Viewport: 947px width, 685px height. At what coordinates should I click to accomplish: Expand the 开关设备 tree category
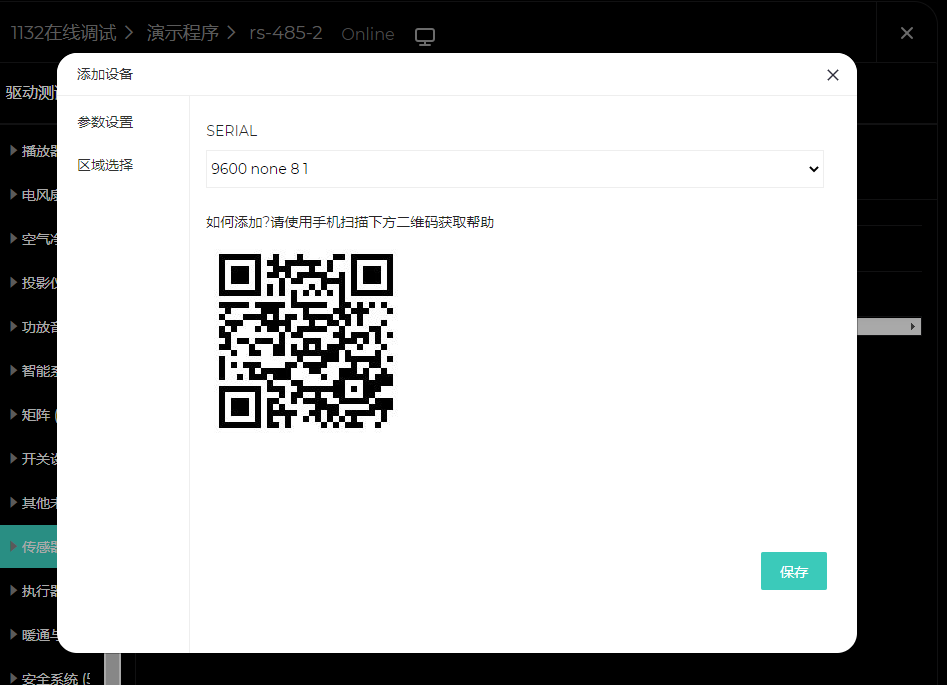pos(13,458)
